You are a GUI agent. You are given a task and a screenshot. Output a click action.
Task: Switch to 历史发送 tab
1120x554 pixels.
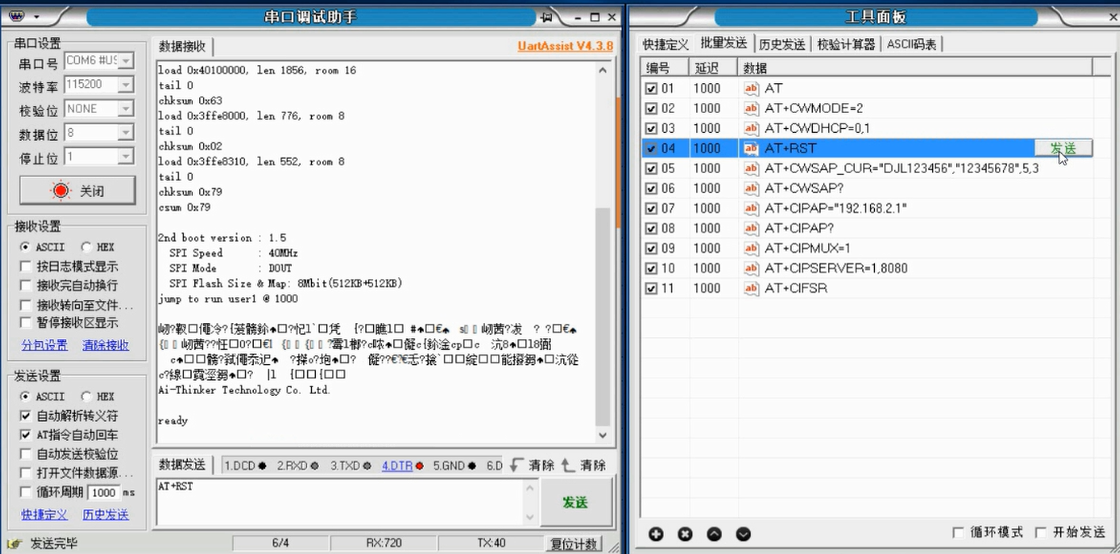(x=782, y=44)
